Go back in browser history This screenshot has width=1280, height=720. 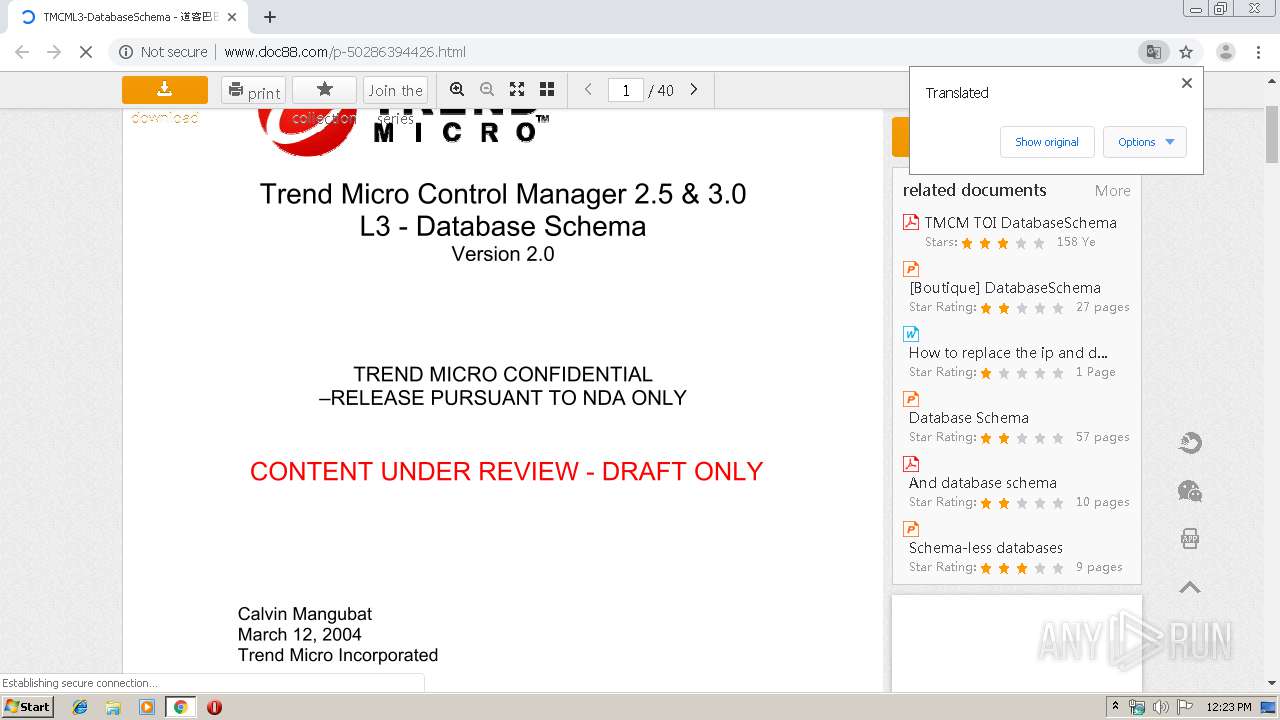(22, 52)
